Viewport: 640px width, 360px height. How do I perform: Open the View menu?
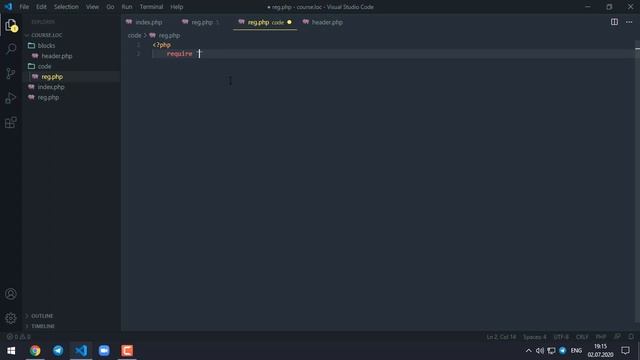click(x=92, y=7)
